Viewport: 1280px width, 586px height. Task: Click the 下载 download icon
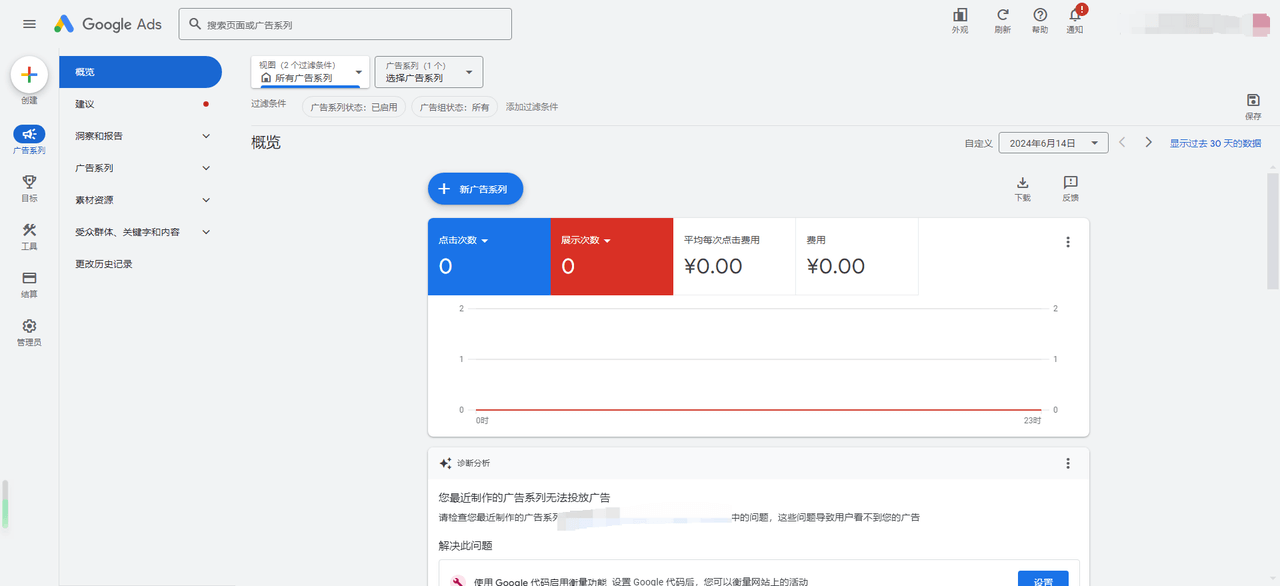tap(1022, 182)
